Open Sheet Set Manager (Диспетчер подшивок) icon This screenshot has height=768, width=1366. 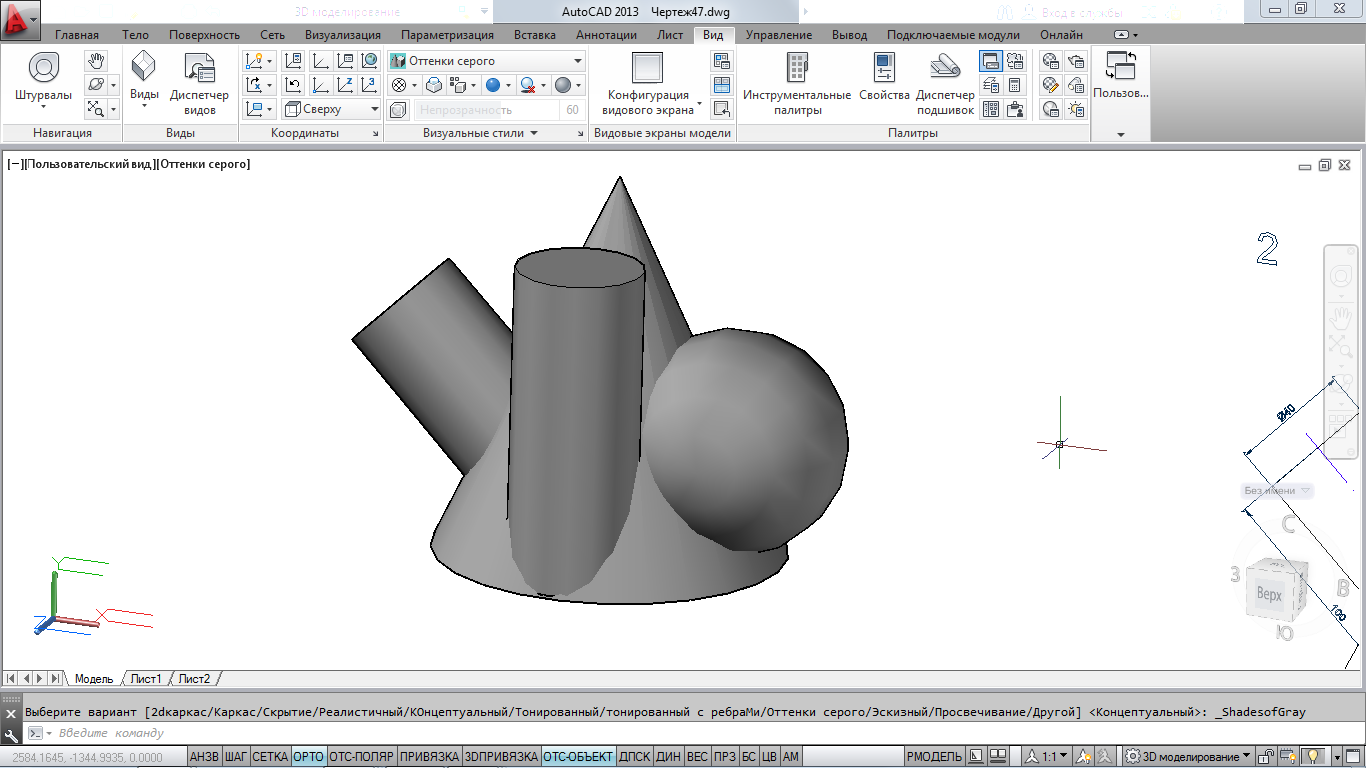(945, 68)
